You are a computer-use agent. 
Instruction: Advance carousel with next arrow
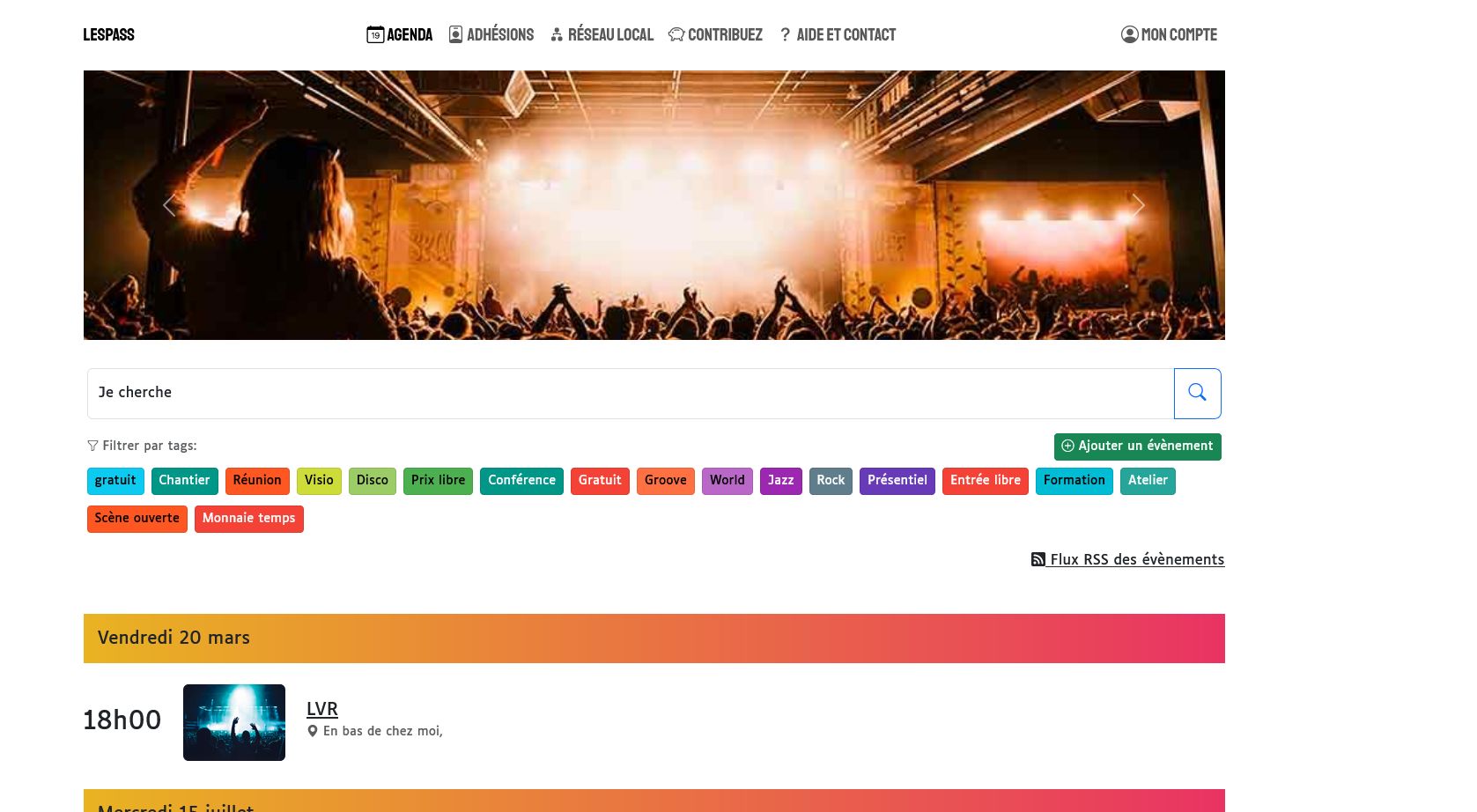pos(1138,205)
